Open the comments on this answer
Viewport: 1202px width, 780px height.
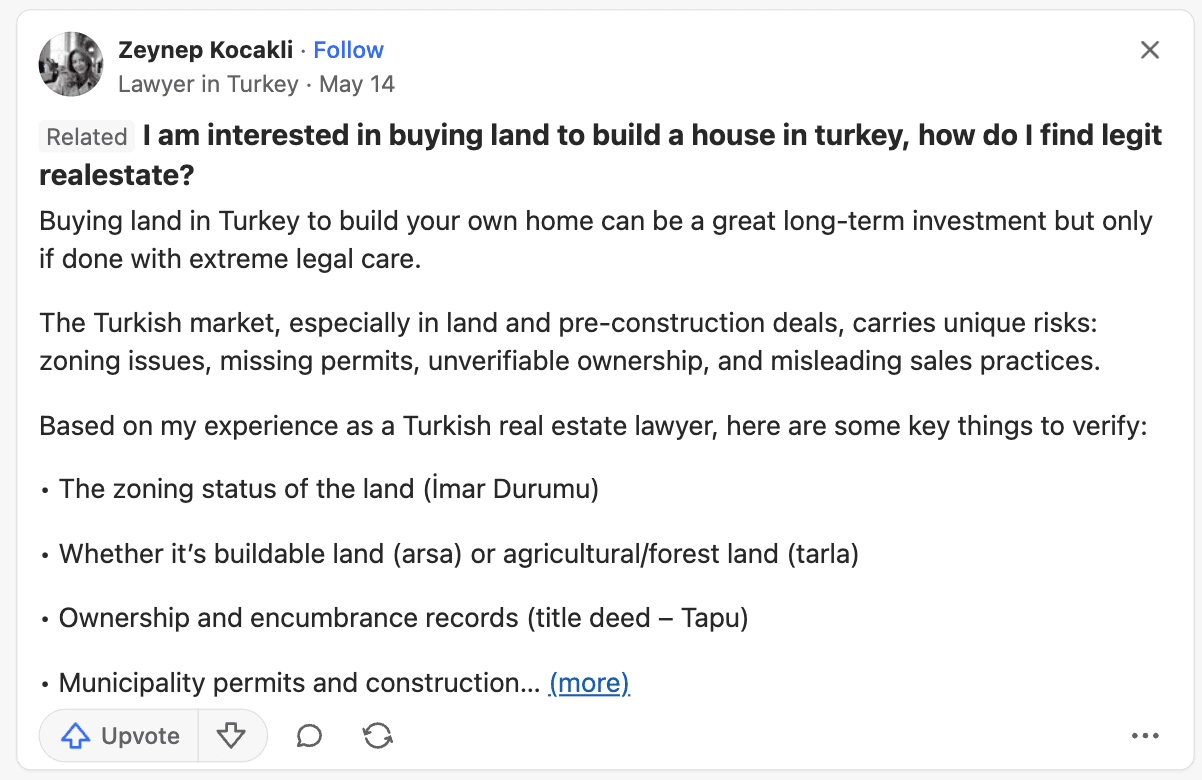coord(309,736)
